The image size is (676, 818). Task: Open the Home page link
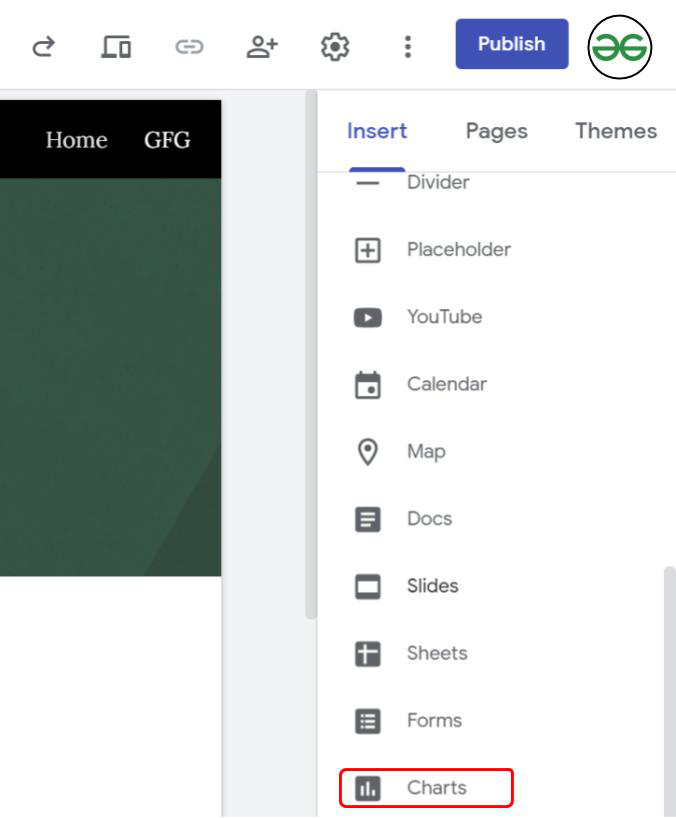coord(77,140)
